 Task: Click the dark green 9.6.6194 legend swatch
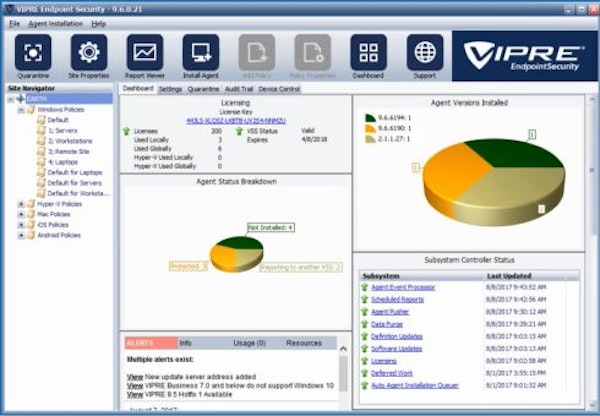[x=370, y=117]
